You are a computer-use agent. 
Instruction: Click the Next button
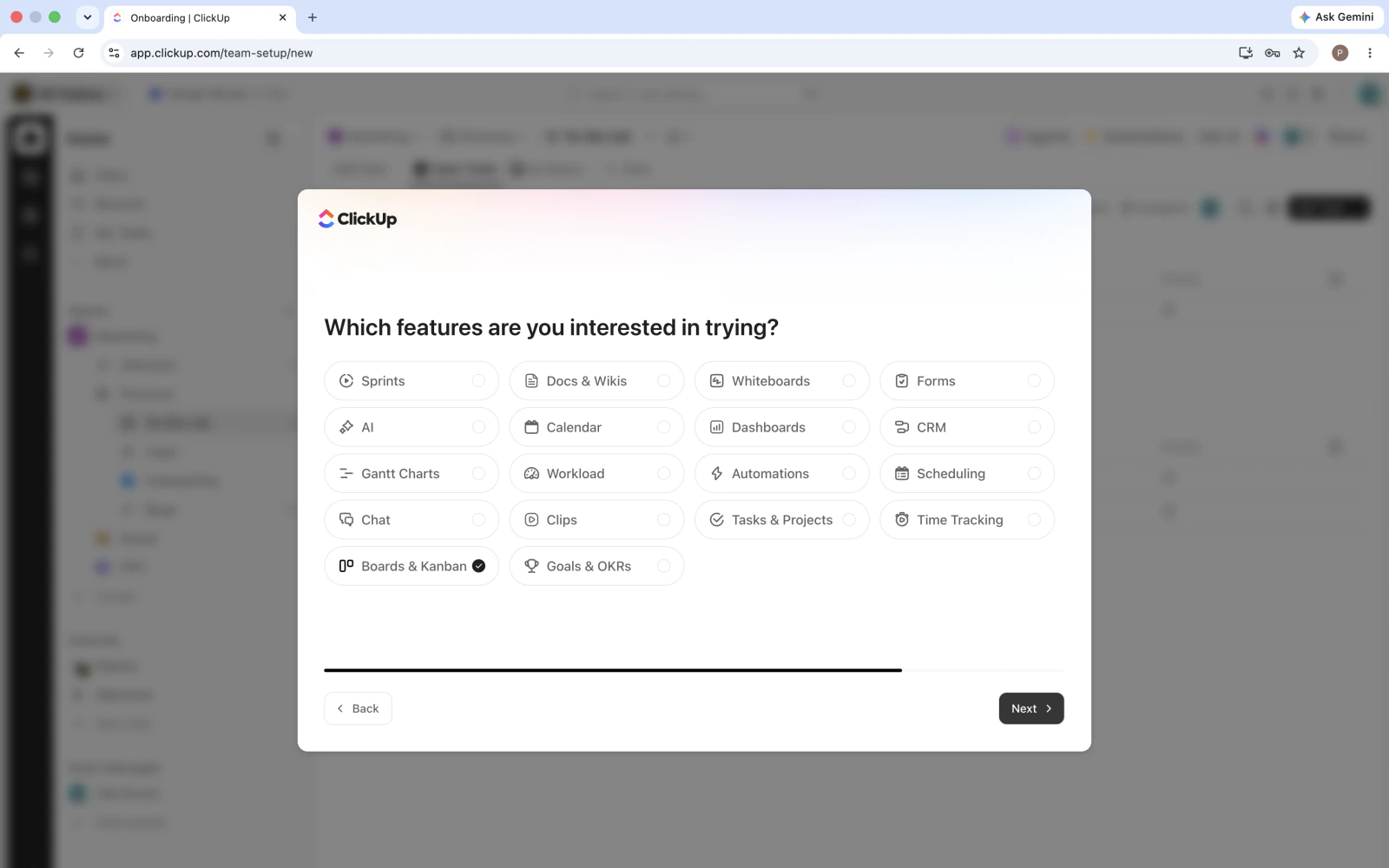coord(1031,708)
